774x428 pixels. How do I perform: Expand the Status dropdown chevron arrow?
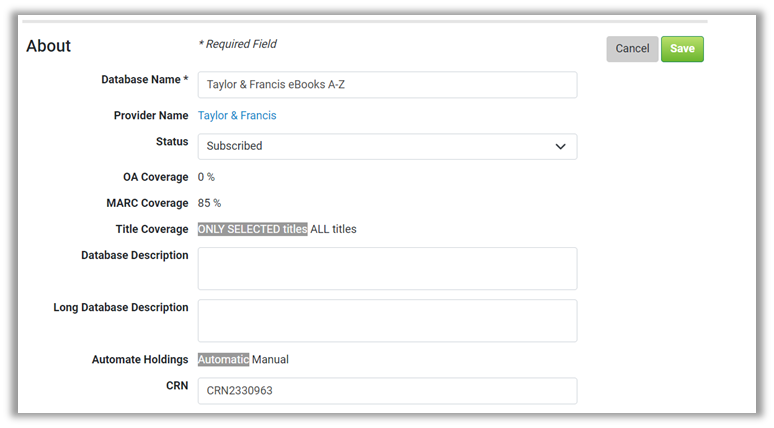pyautogui.click(x=560, y=146)
